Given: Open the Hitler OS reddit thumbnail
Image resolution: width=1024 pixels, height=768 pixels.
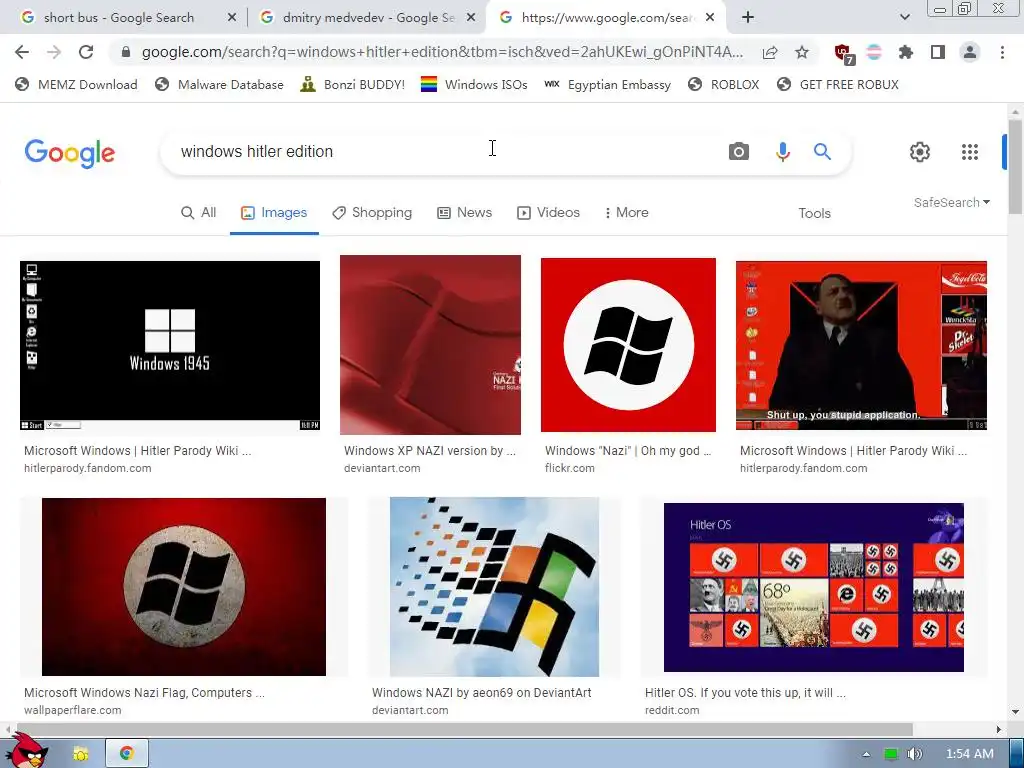Looking at the screenshot, I should click(814, 587).
